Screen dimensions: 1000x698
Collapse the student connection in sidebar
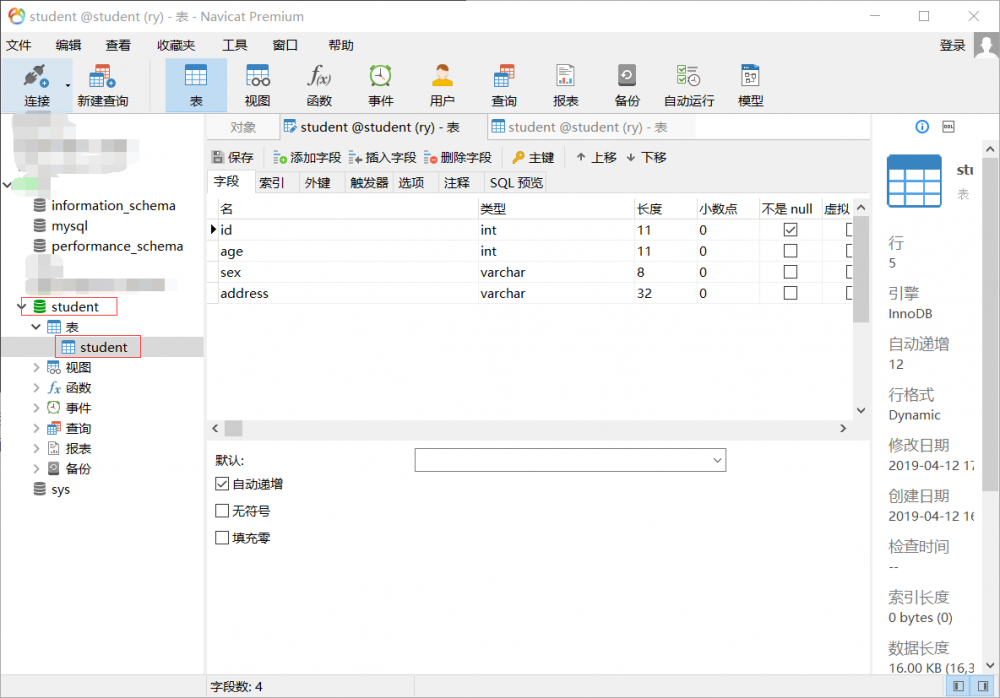[x=22, y=307]
